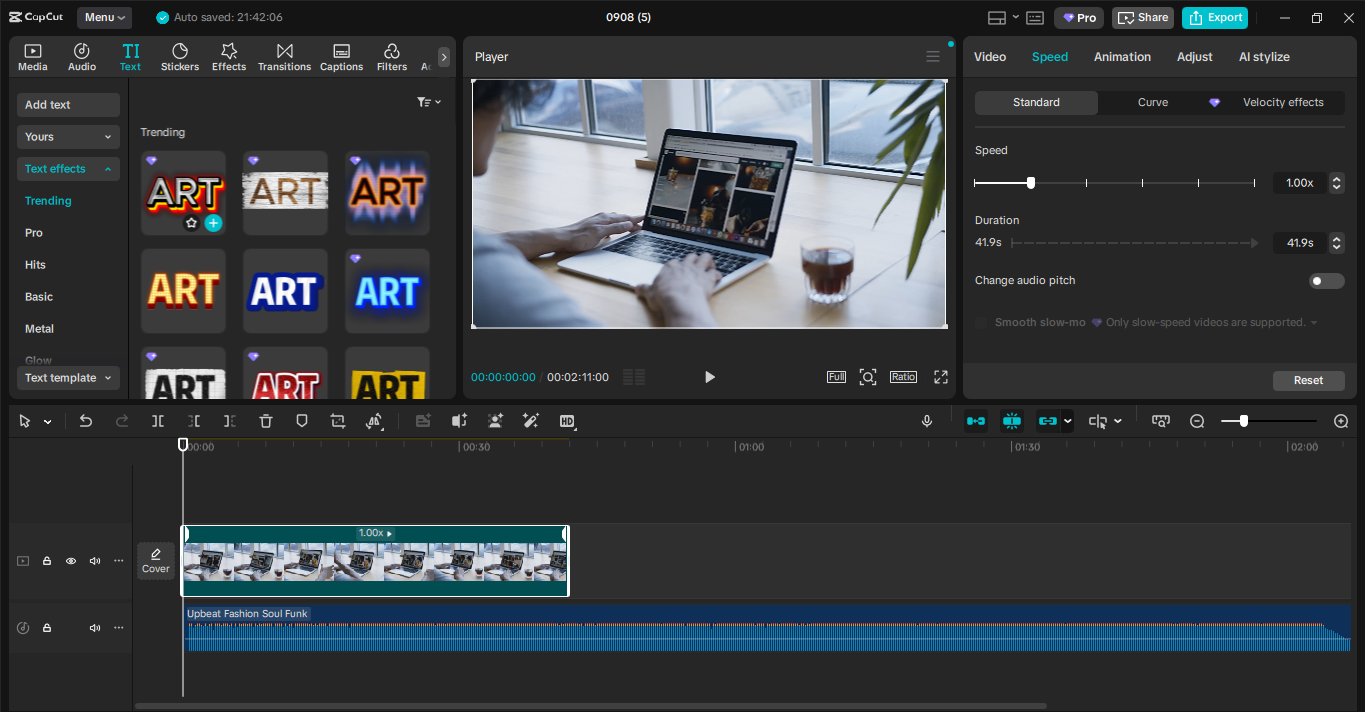Click the Mirror flip icon in the toolbar
Image resolution: width=1365 pixels, height=712 pixels.
pyautogui.click(x=375, y=421)
